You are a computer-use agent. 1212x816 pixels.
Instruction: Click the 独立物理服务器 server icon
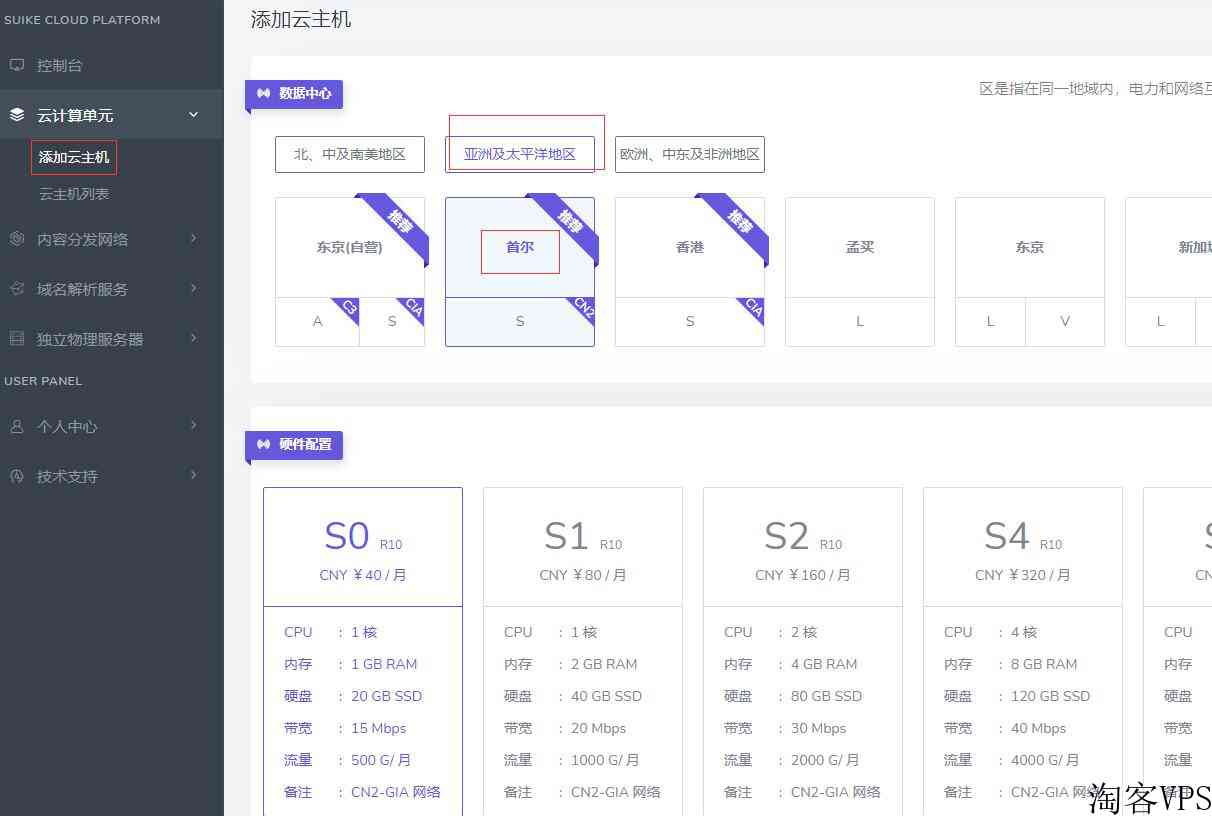coord(17,339)
